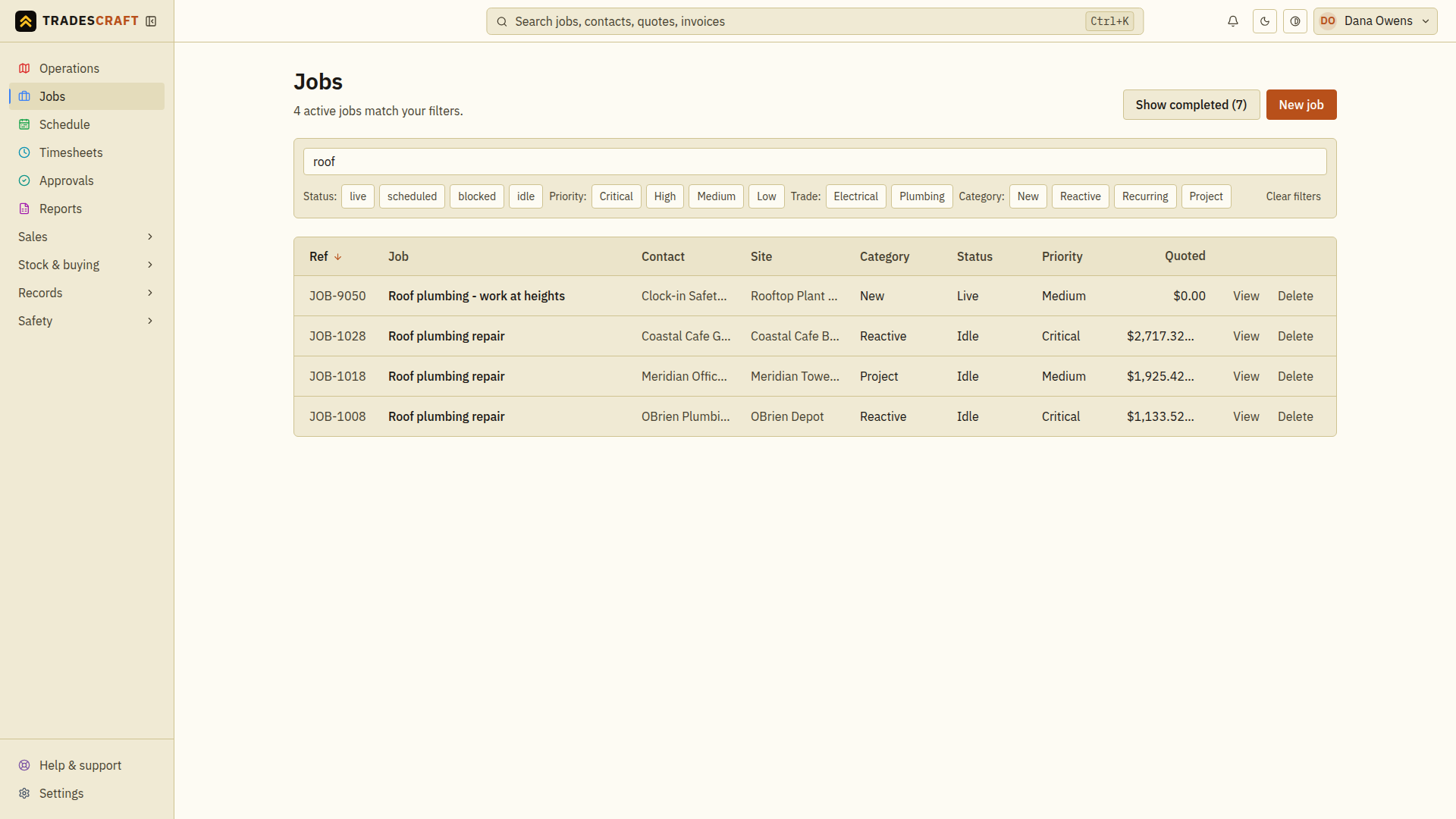Toggle the New category filter
This screenshot has height=819, width=1456.
click(x=1028, y=196)
